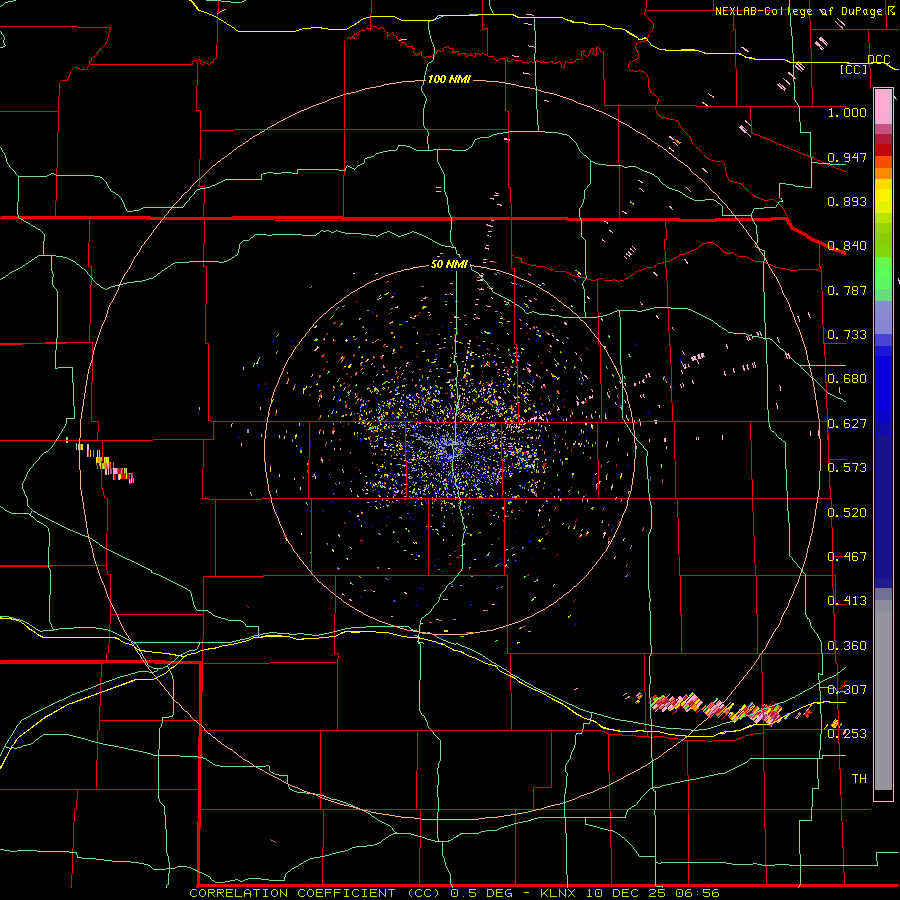Screen dimensions: 900x900
Task: Click the Correlation Coefficient KLNX caption text
Action: (454, 893)
